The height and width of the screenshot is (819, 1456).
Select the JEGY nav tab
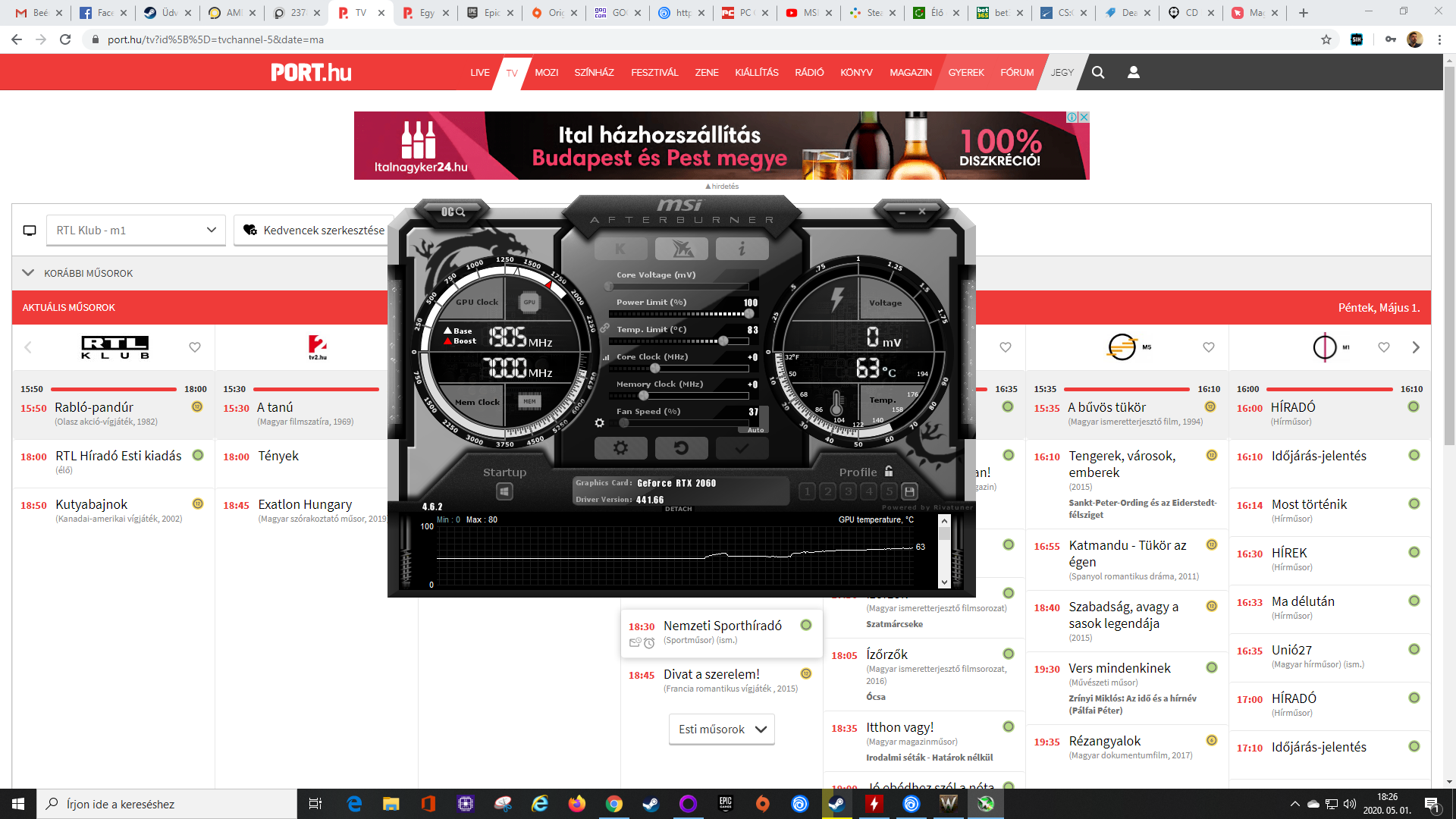tap(1062, 73)
